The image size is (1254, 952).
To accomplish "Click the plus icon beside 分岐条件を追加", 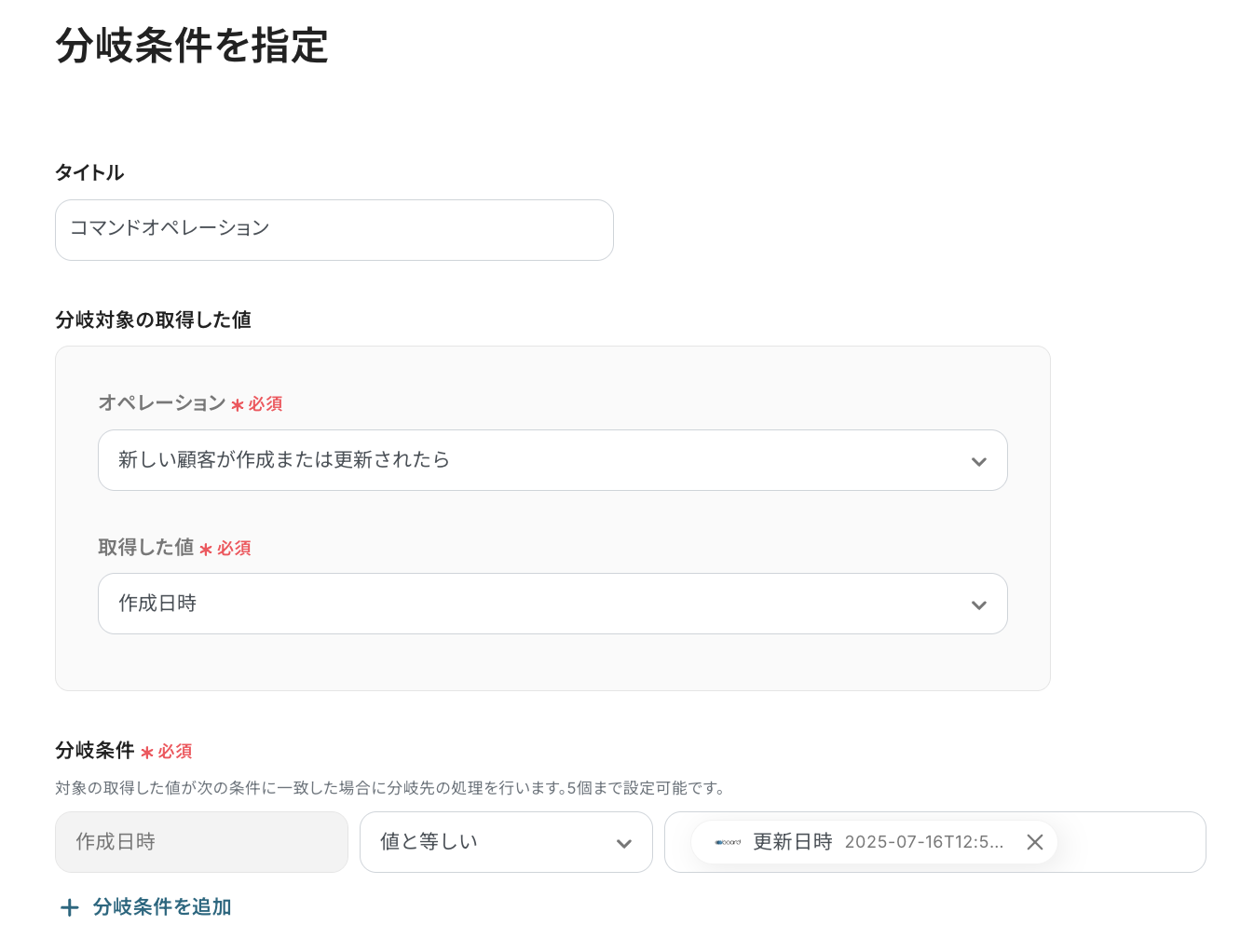I will click(70, 907).
